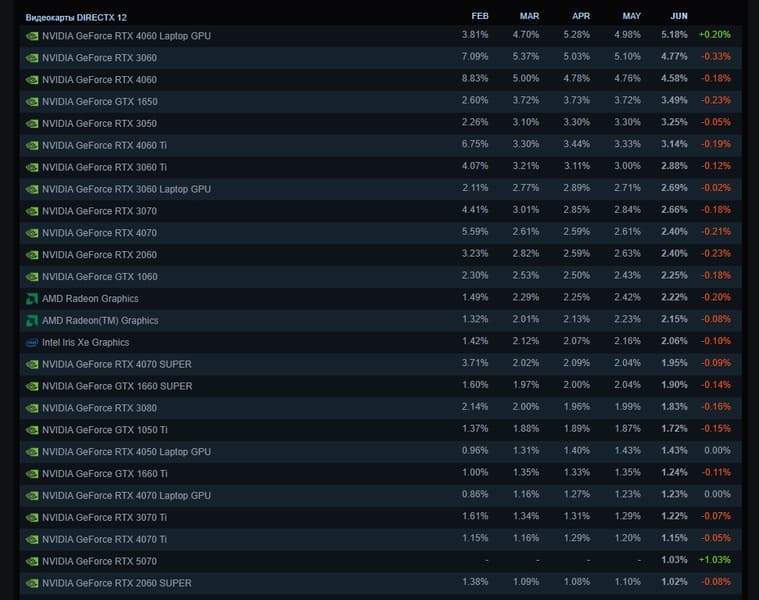Click the Intel logo beside Iris Xe Graphics
This screenshot has height=600, width=759.
(x=32, y=342)
